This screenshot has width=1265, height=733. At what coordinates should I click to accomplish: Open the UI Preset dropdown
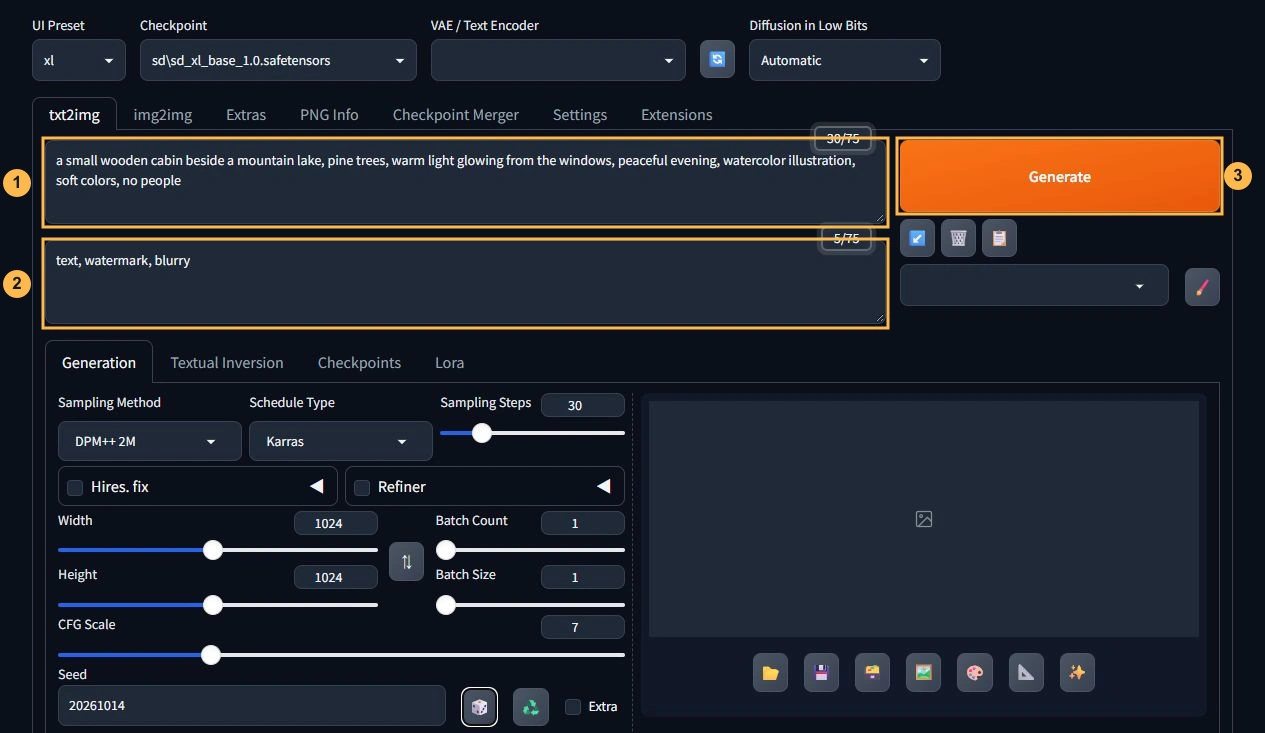tap(79, 60)
